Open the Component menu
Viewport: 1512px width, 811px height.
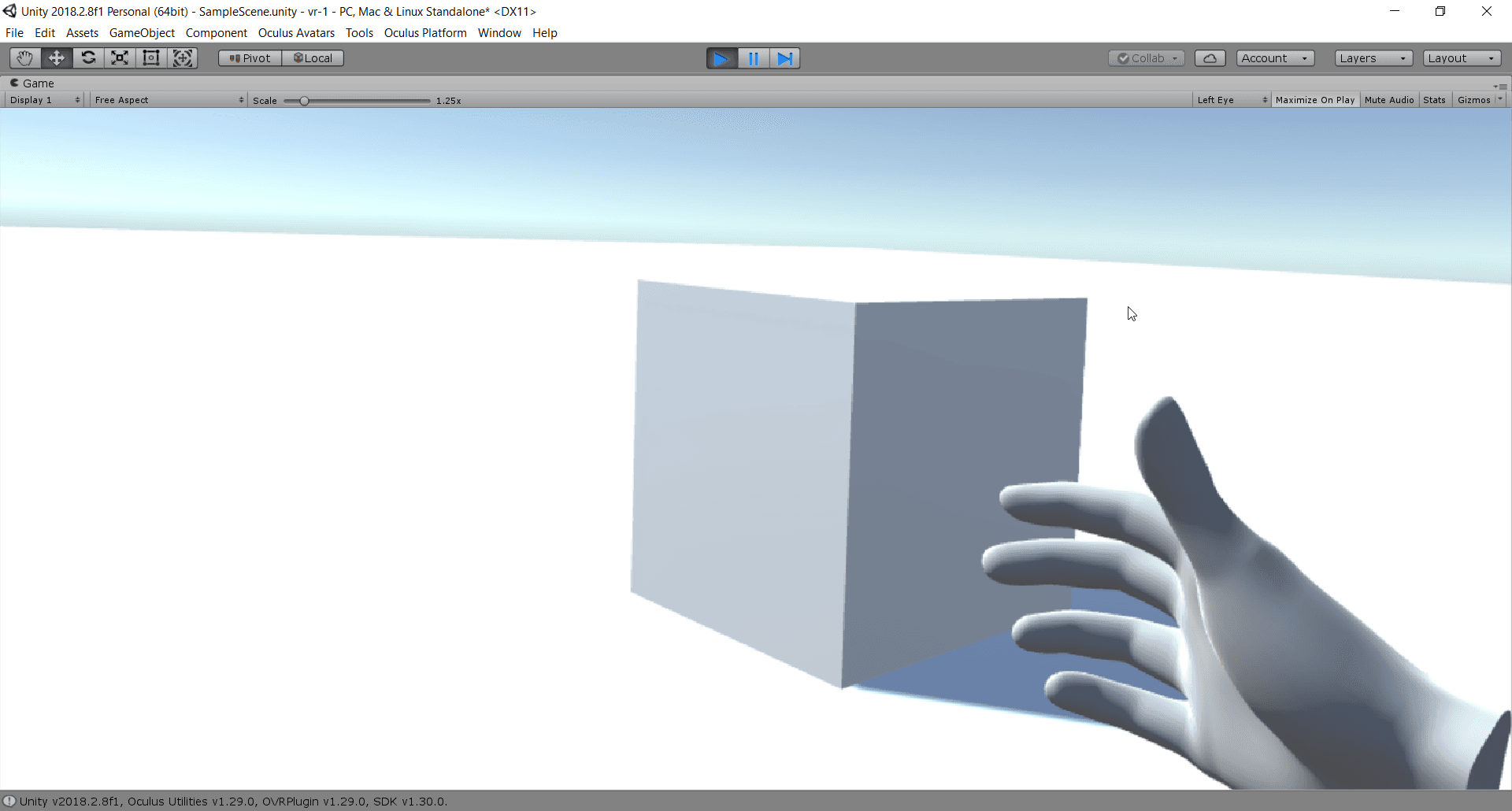point(216,33)
